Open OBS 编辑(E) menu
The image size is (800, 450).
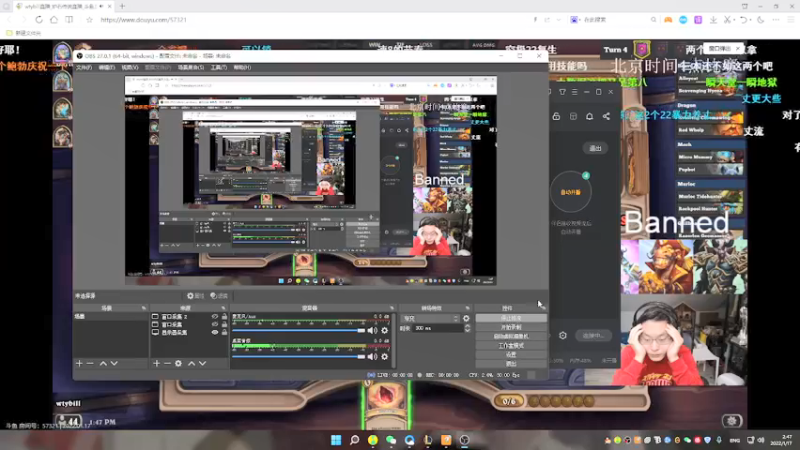[x=107, y=67]
